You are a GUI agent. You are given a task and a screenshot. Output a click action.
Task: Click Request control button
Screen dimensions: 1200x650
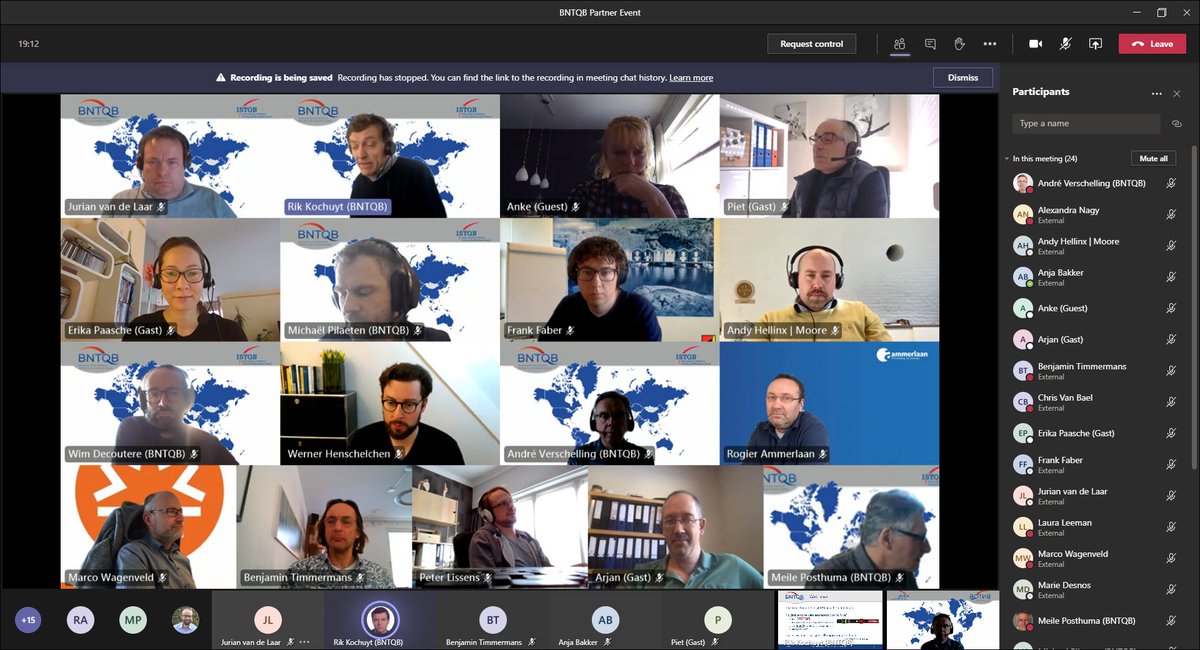[812, 44]
